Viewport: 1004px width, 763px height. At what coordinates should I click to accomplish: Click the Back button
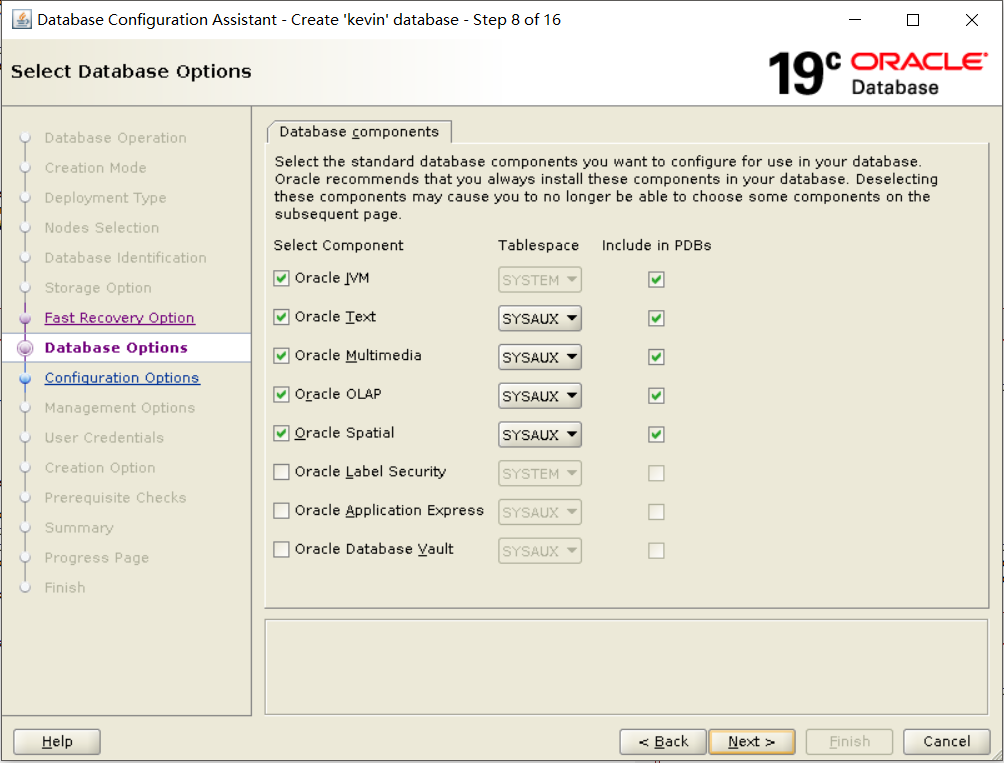coord(663,741)
